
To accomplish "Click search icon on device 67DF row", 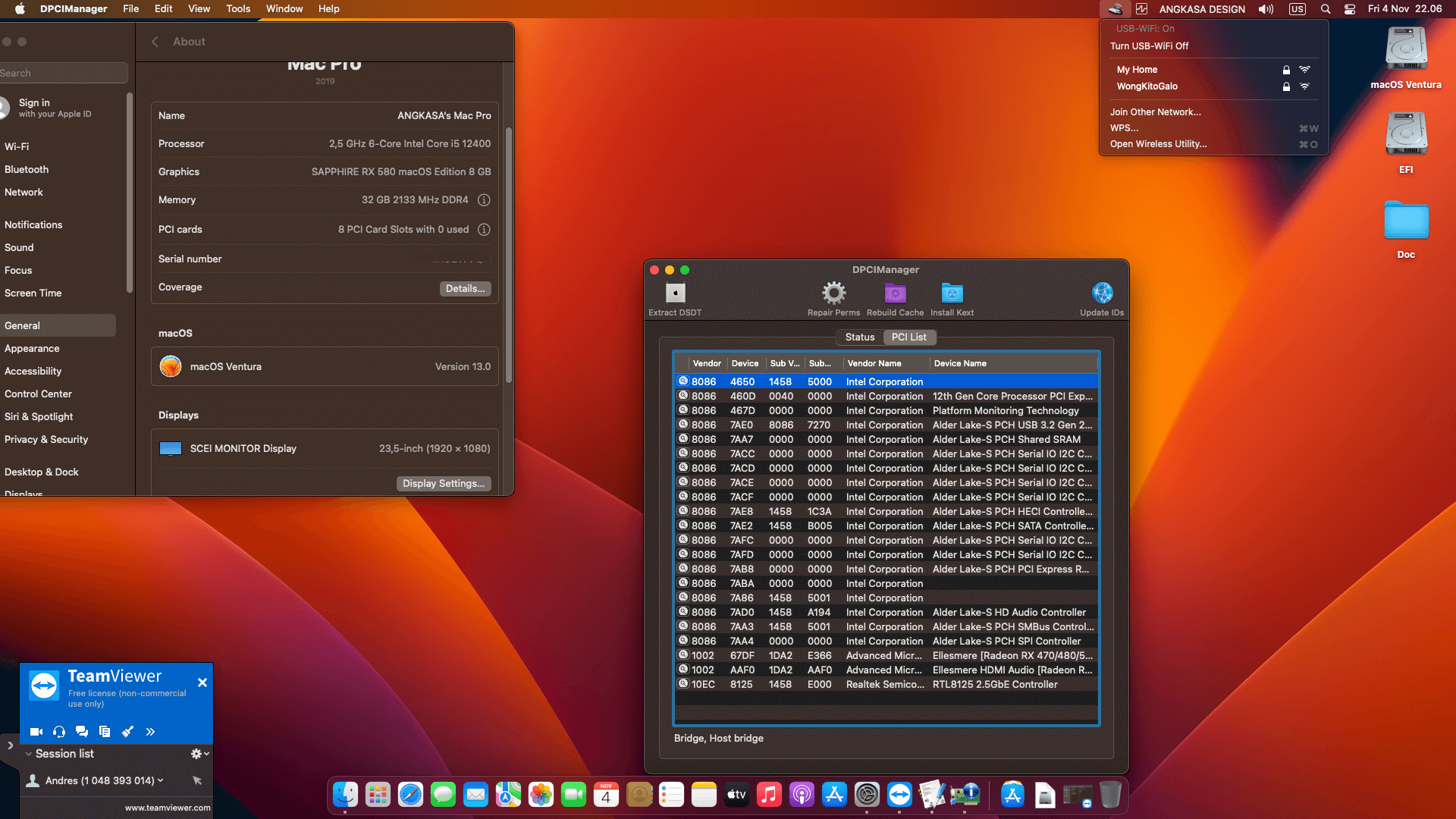I will [x=683, y=655].
